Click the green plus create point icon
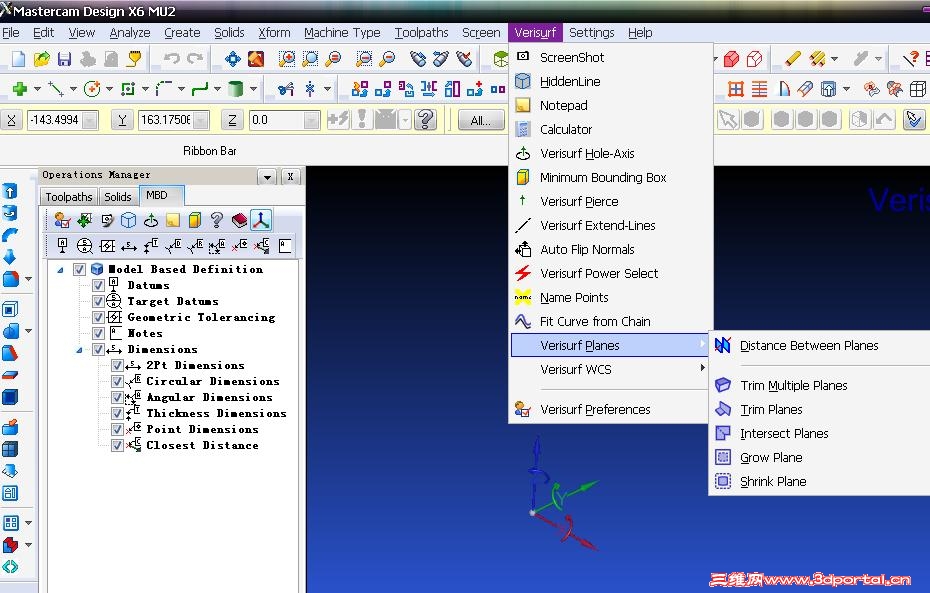The image size is (930, 593). point(20,89)
